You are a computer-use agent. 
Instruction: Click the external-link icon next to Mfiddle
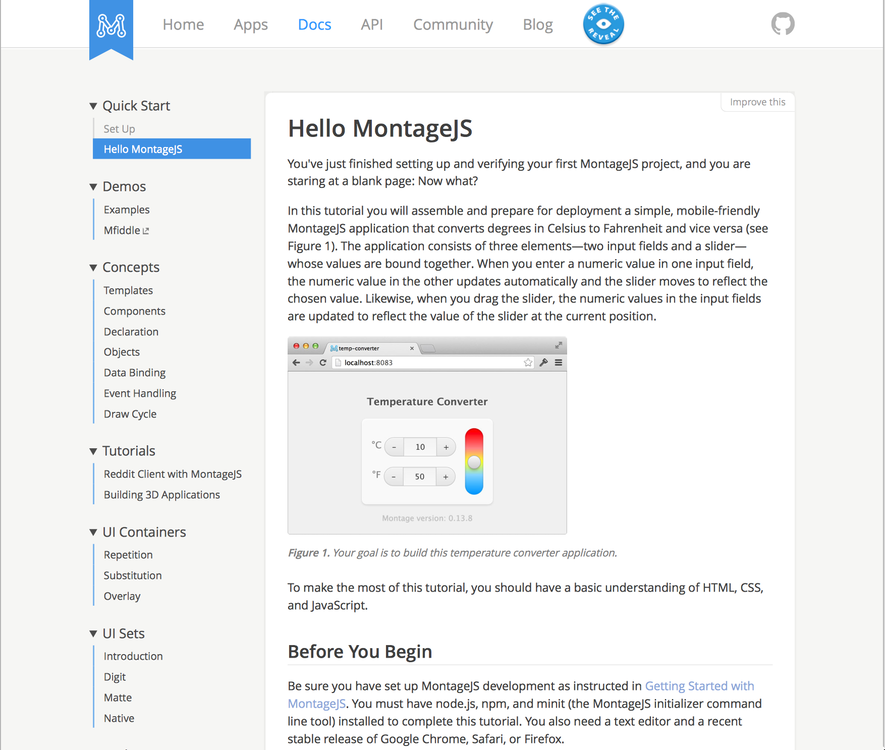pos(147,230)
